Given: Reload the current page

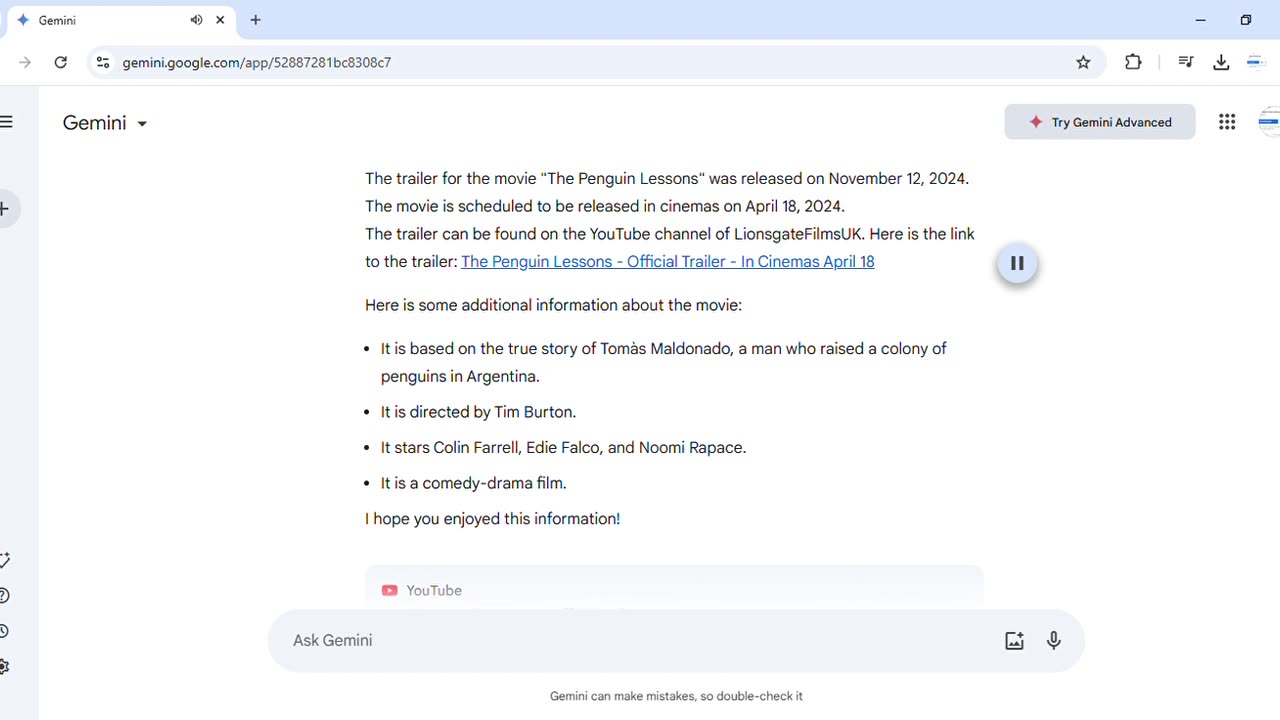Looking at the screenshot, I should (61, 62).
